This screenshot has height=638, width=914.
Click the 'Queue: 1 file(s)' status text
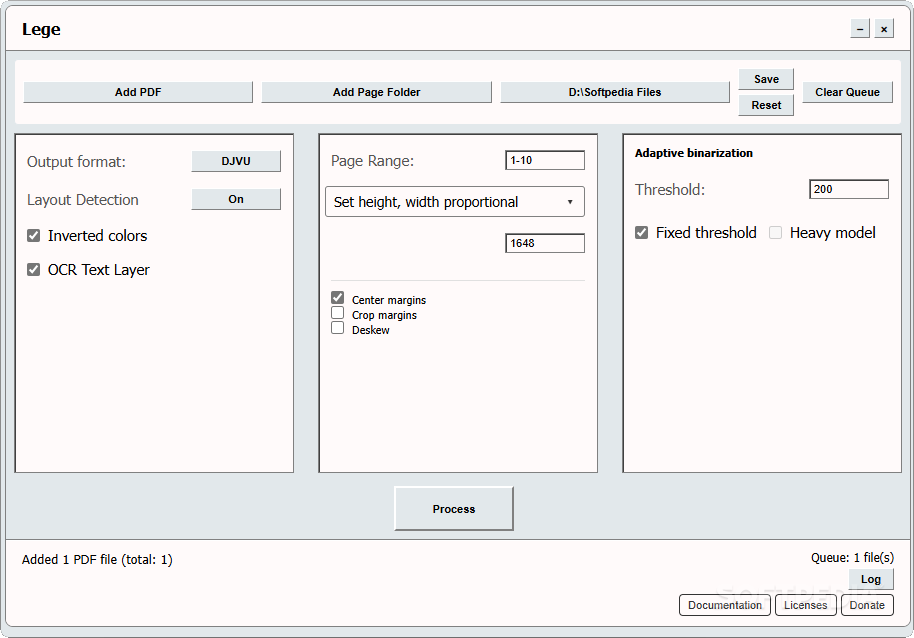point(852,558)
